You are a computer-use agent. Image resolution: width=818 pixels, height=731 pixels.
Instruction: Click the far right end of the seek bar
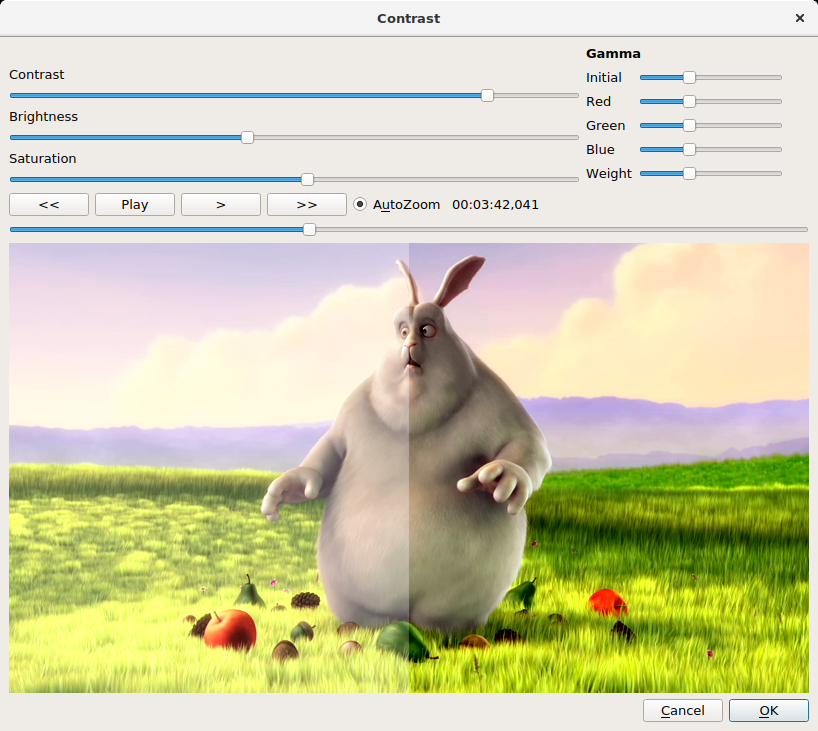[x=803, y=229]
